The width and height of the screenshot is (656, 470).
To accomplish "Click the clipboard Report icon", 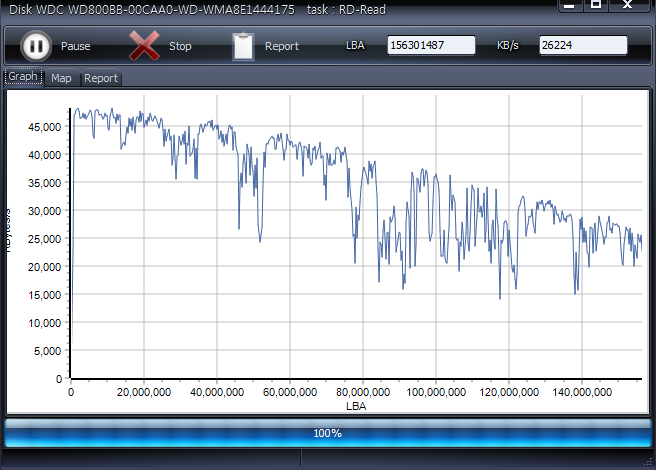I will [243, 46].
